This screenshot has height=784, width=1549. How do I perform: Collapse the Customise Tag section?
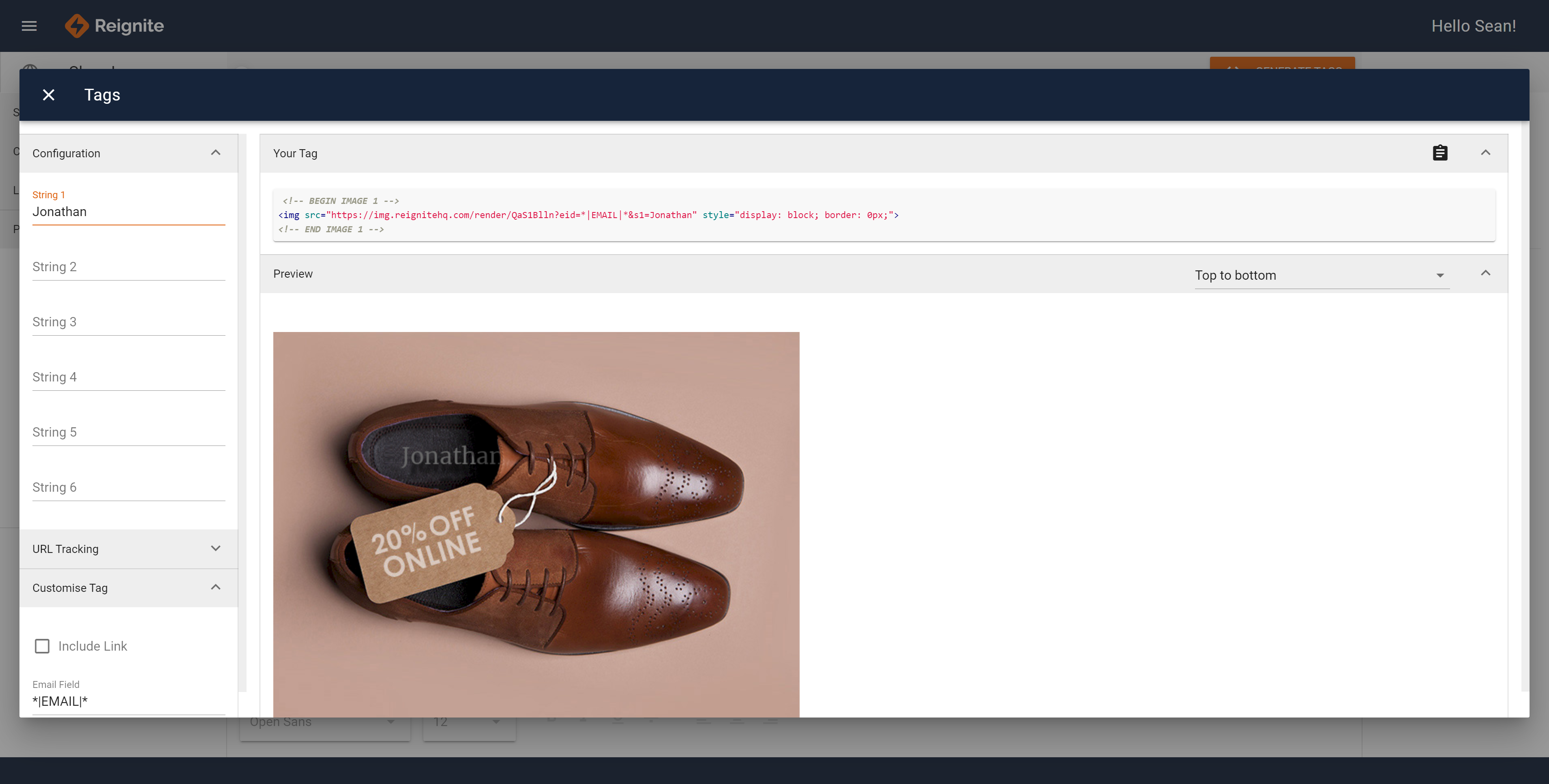click(x=215, y=587)
